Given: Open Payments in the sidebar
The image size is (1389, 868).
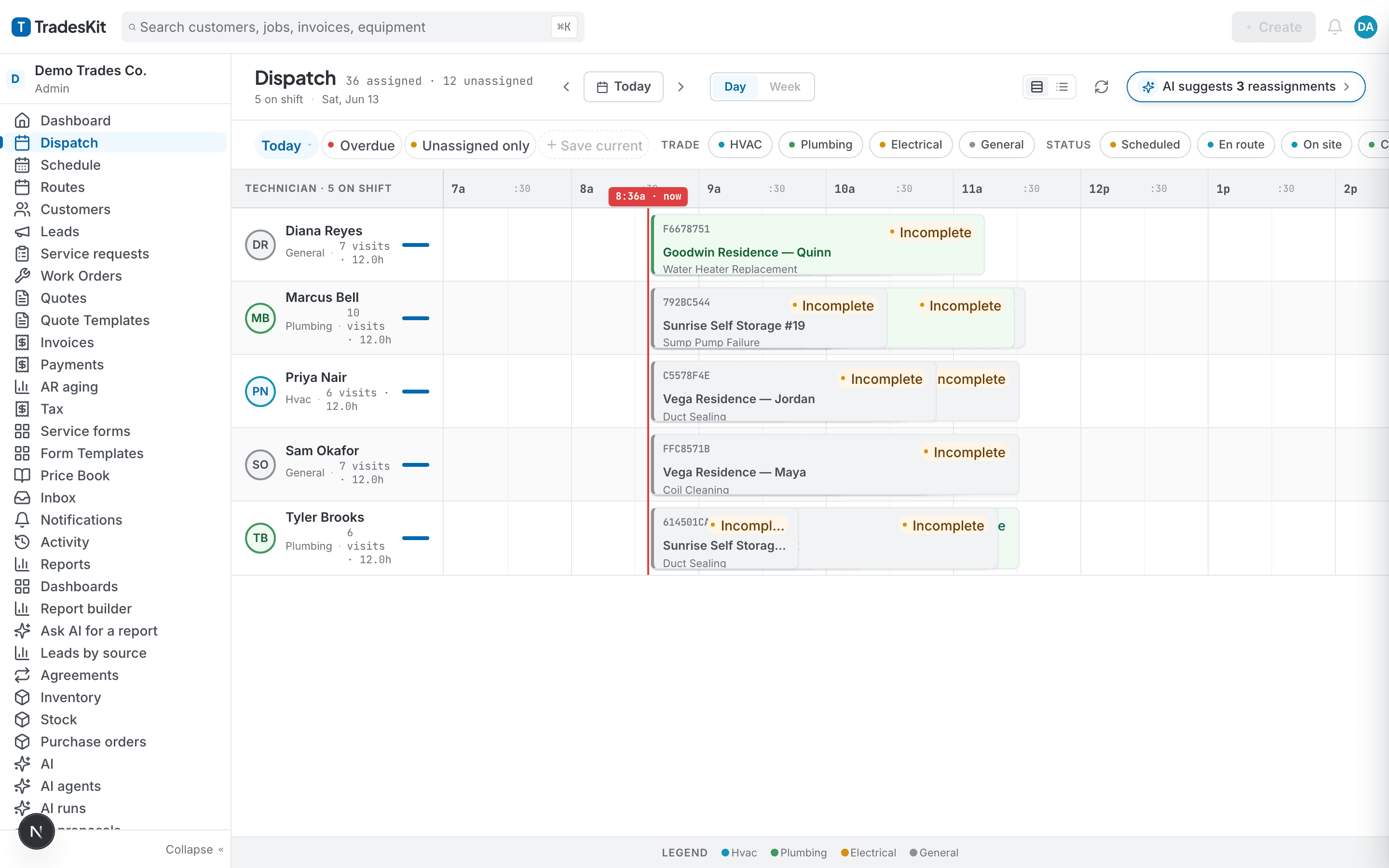Looking at the screenshot, I should [x=115, y=365].
